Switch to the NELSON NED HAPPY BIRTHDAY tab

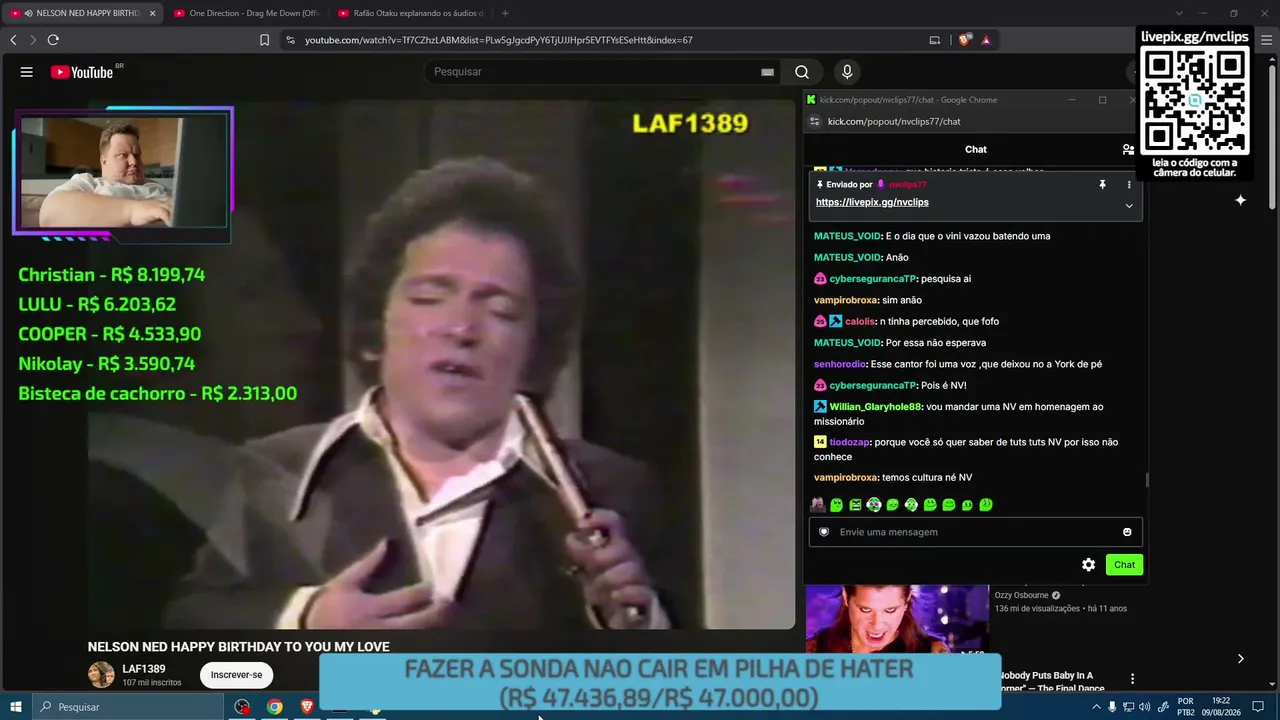tap(82, 13)
